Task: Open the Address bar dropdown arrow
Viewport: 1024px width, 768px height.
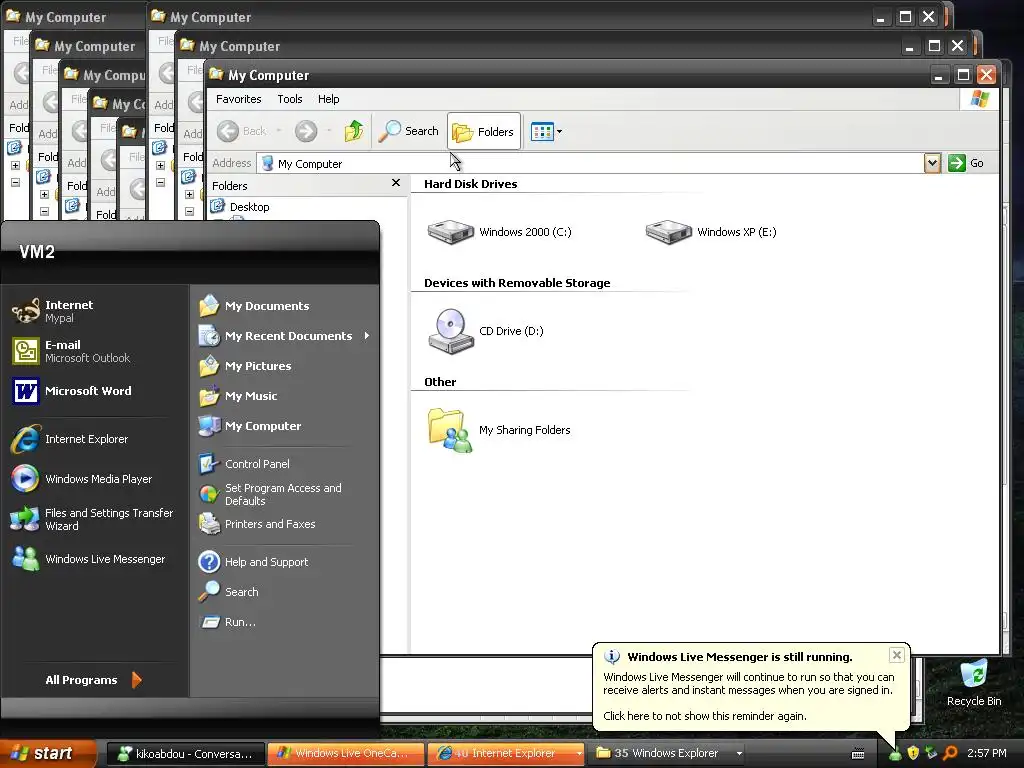Action: [933, 163]
